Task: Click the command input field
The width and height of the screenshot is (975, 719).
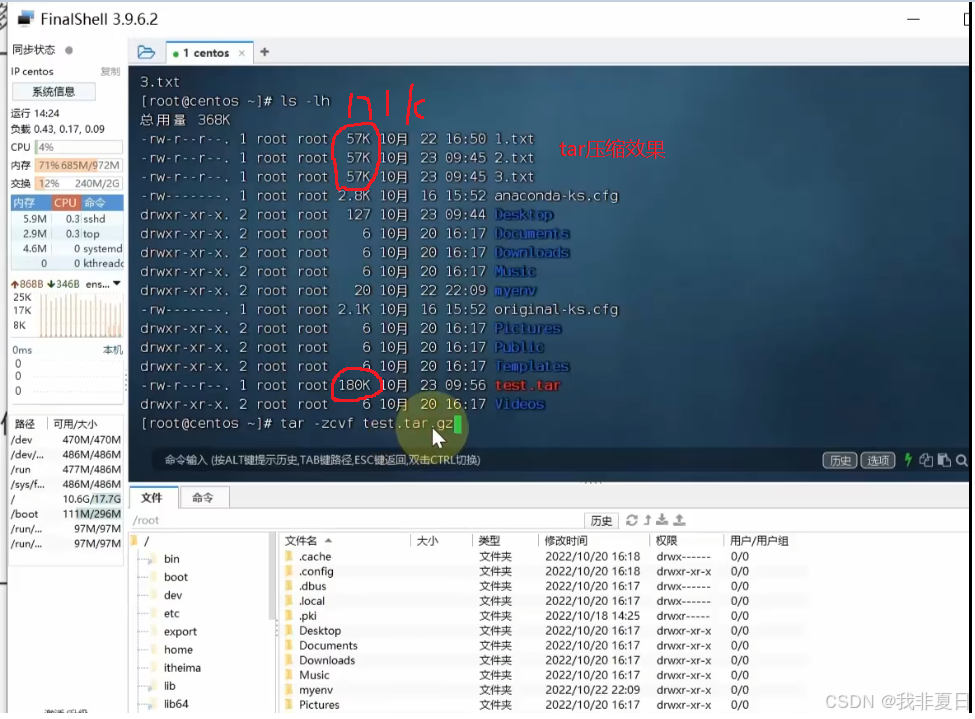Action: [485, 460]
